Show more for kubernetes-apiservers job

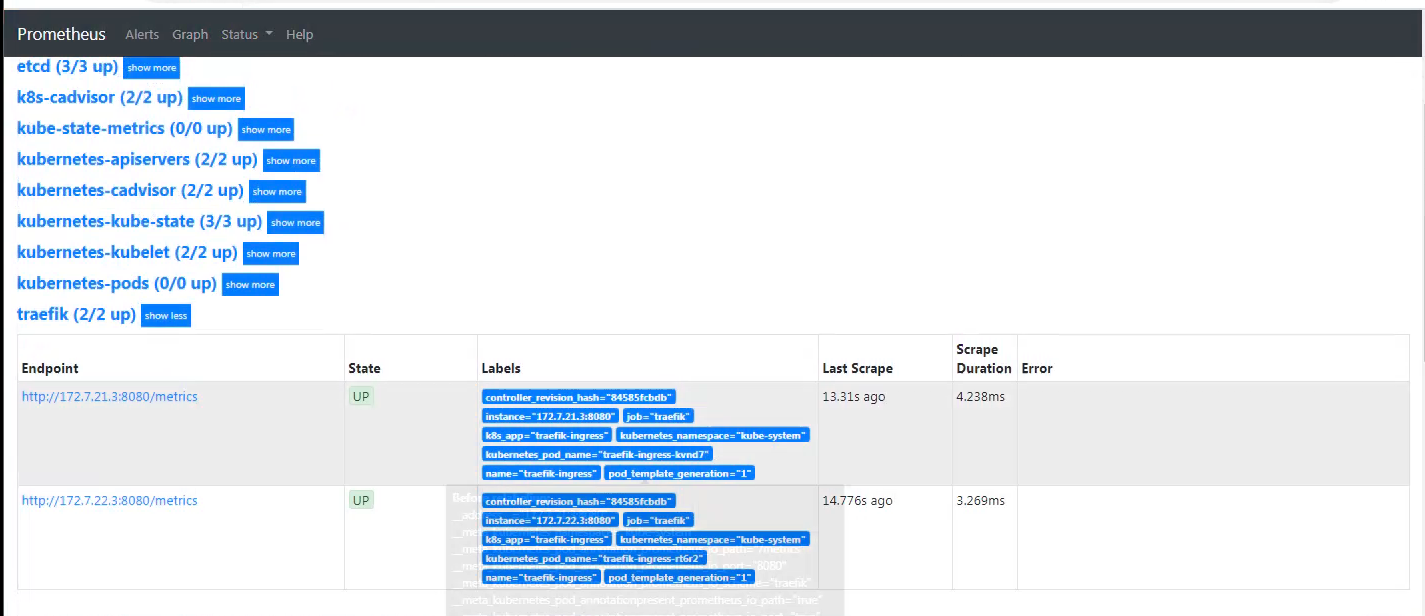[x=291, y=161]
